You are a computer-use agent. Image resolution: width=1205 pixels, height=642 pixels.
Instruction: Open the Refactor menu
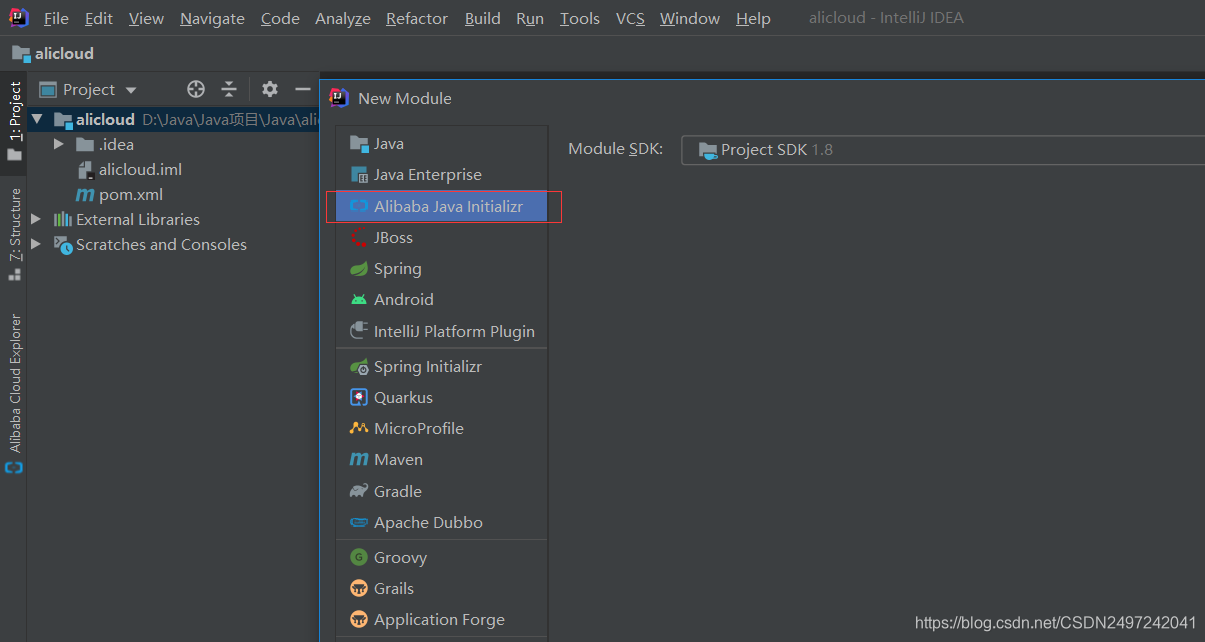point(417,18)
